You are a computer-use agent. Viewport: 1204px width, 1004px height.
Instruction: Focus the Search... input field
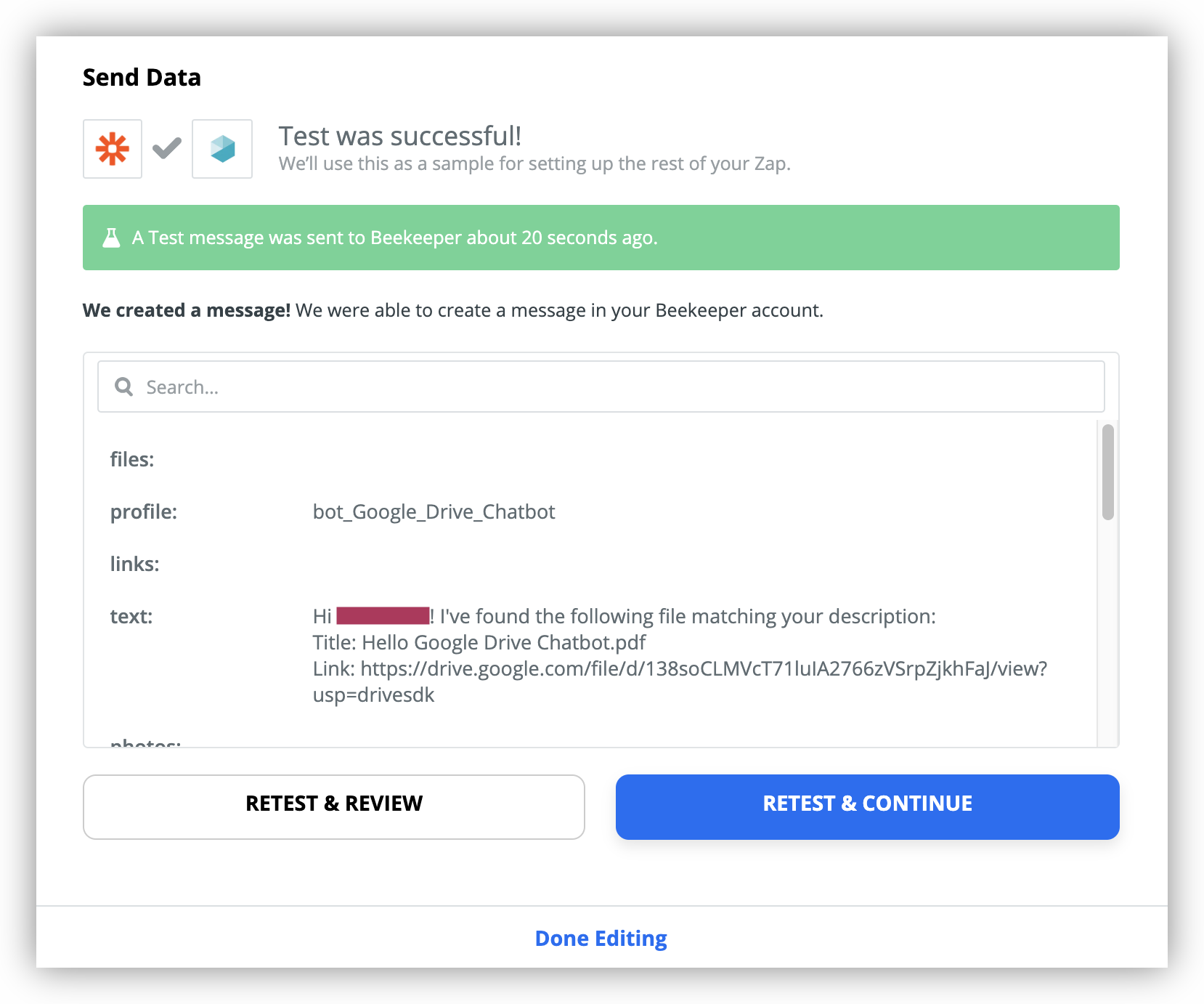pos(601,386)
